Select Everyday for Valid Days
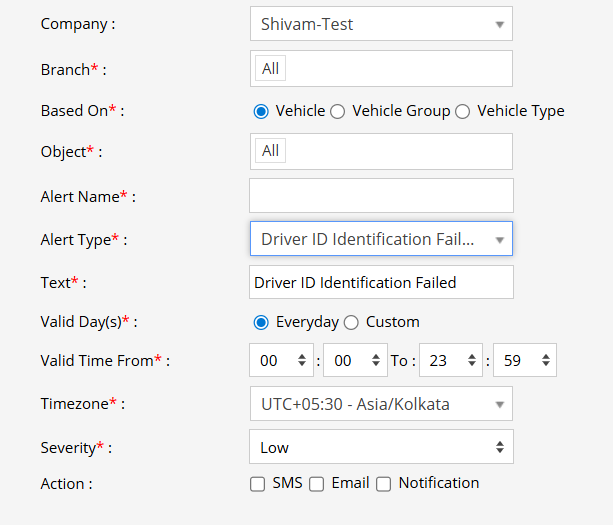 (261, 322)
